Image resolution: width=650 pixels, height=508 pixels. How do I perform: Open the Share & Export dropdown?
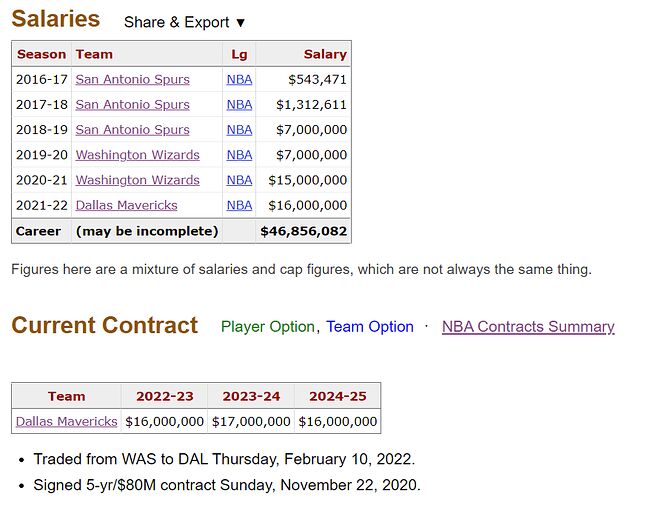184,22
